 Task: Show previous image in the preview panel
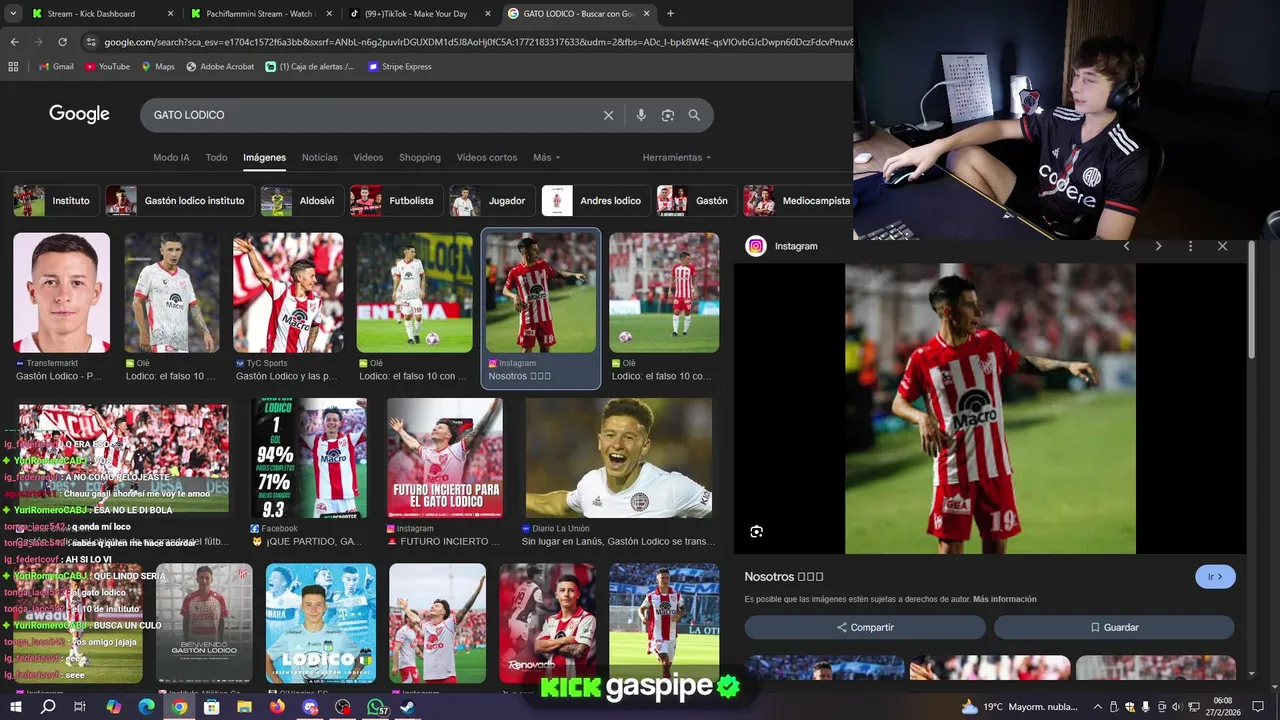click(1126, 246)
